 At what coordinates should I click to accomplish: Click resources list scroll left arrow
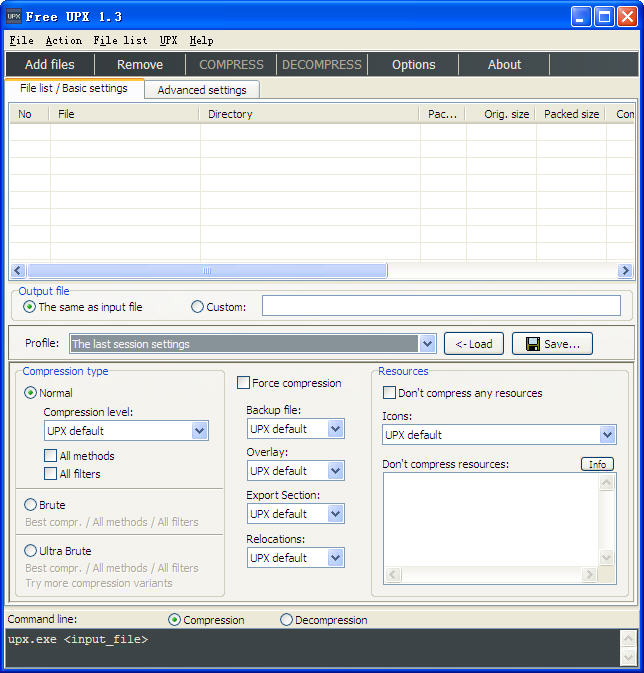point(393,574)
